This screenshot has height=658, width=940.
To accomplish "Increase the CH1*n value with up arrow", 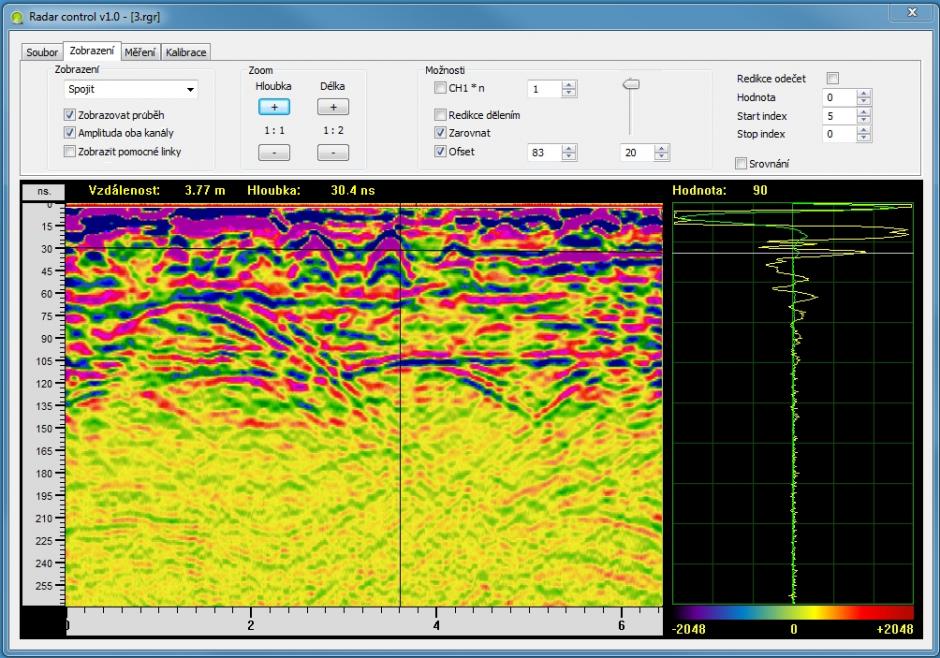I will click(569, 85).
